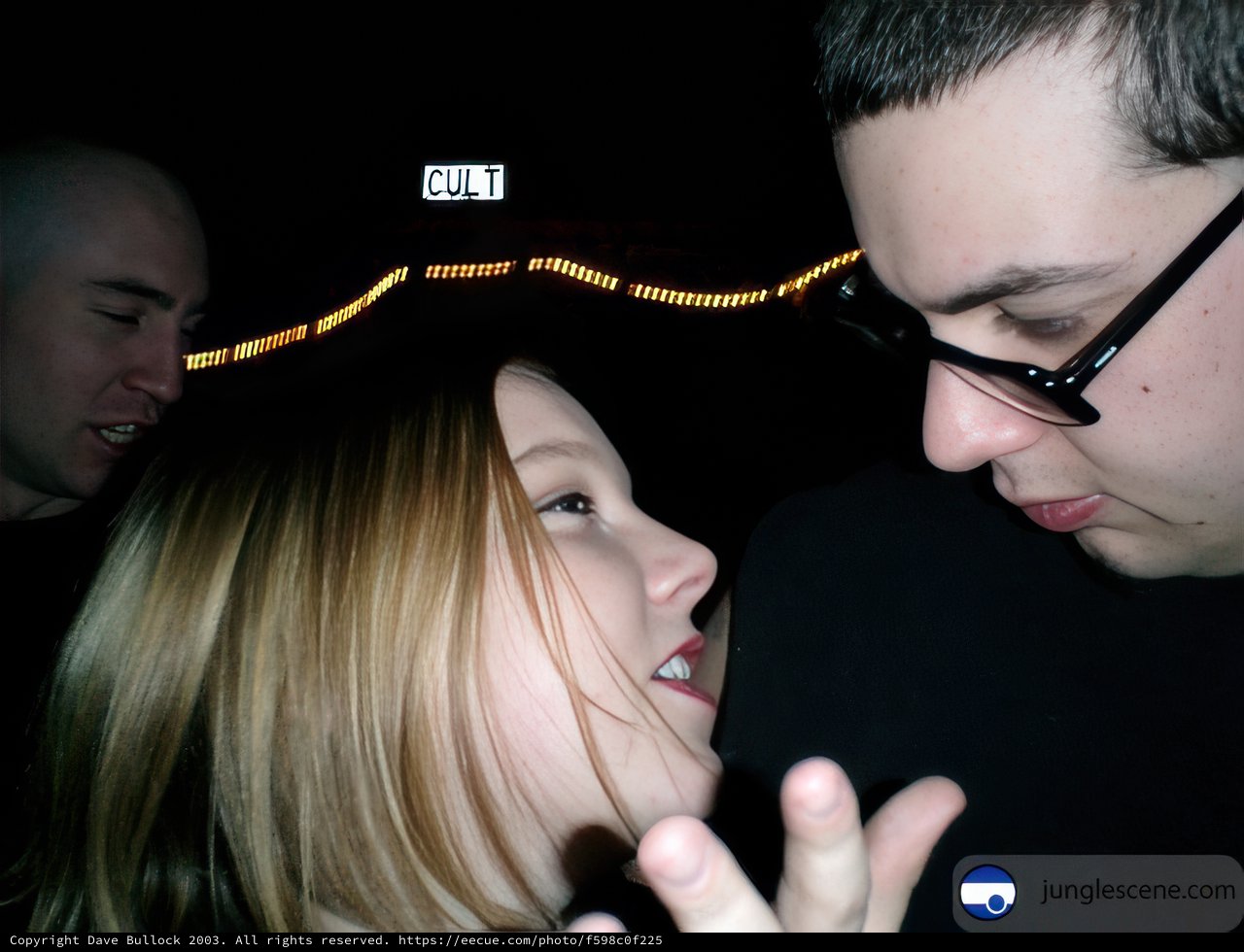
Task: Click the junglescene.com text
Action: click(1137, 890)
